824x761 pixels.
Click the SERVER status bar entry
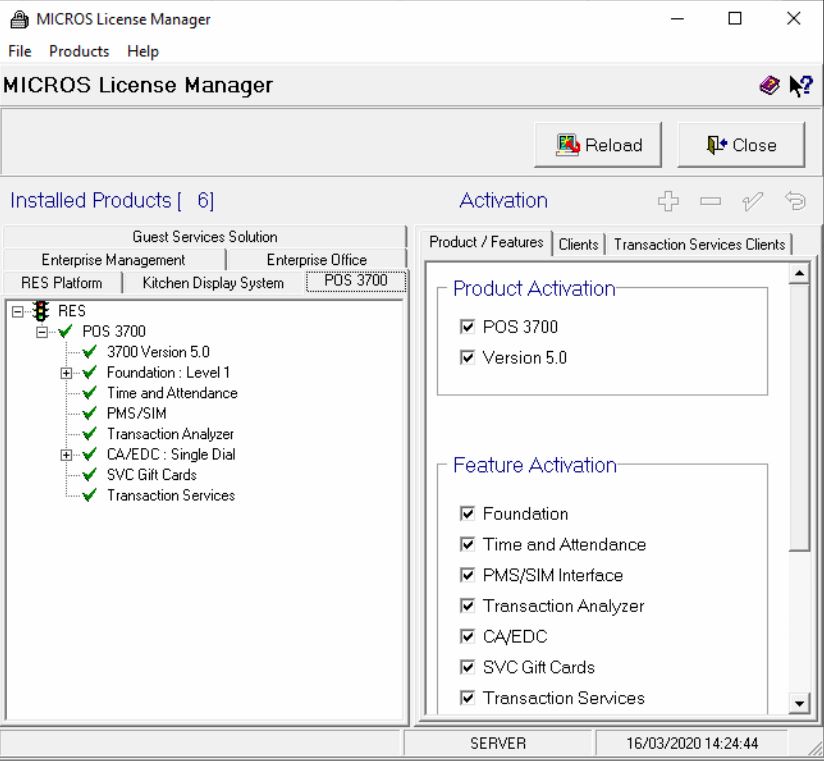498,743
